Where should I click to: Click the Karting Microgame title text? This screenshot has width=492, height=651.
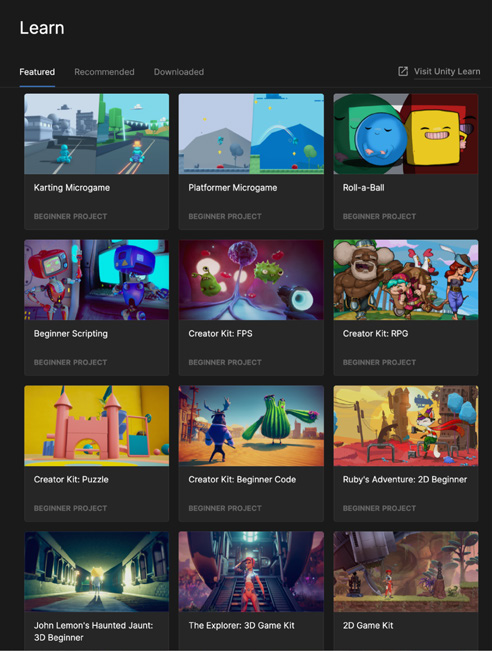[x=72, y=188]
